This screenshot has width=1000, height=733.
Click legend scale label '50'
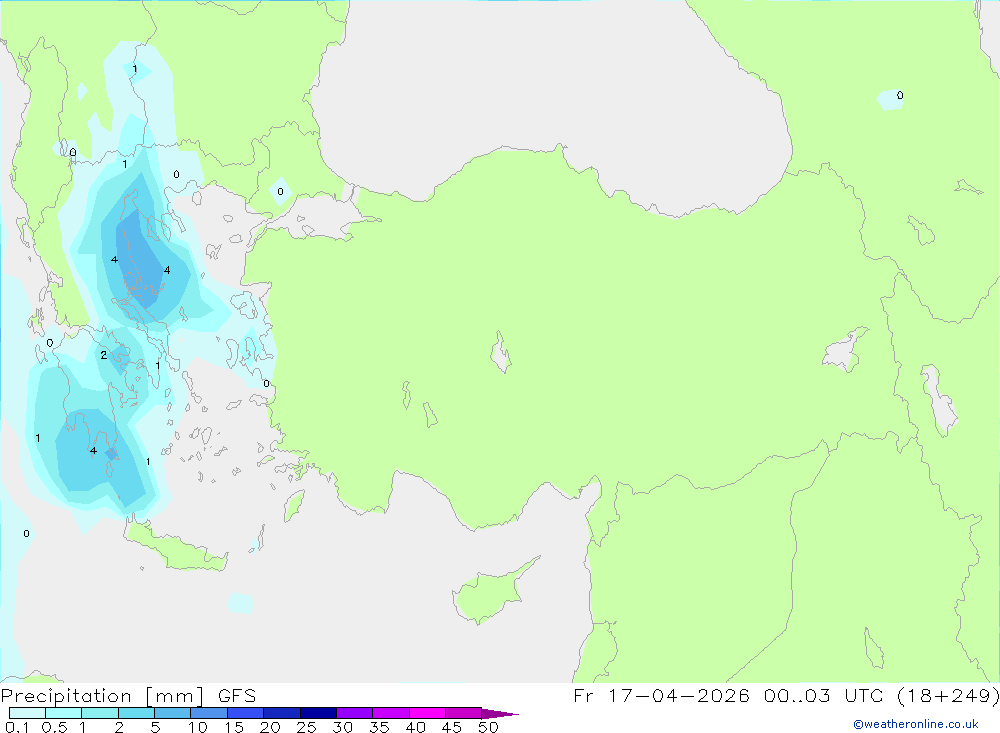coord(488,727)
